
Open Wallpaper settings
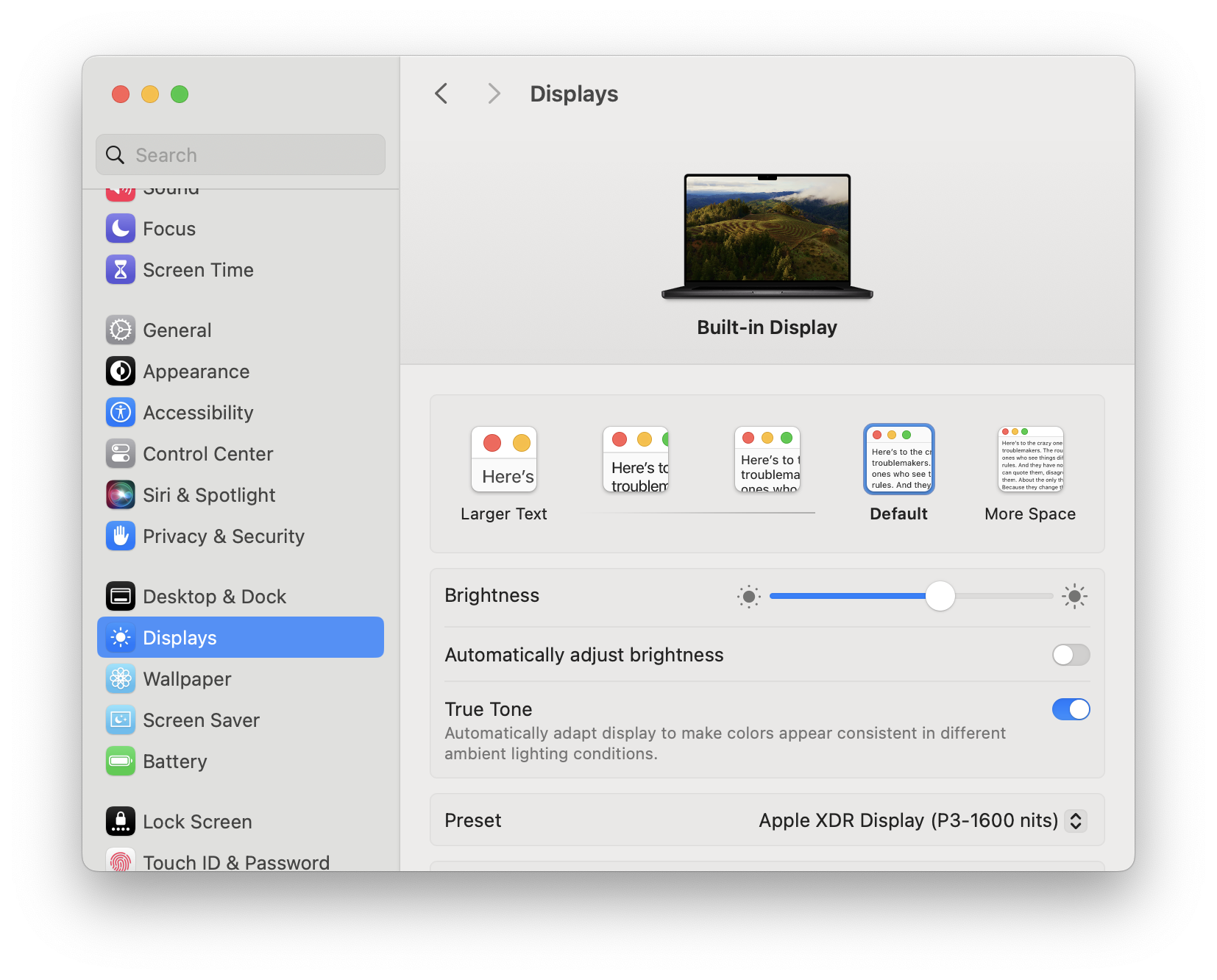pos(187,678)
